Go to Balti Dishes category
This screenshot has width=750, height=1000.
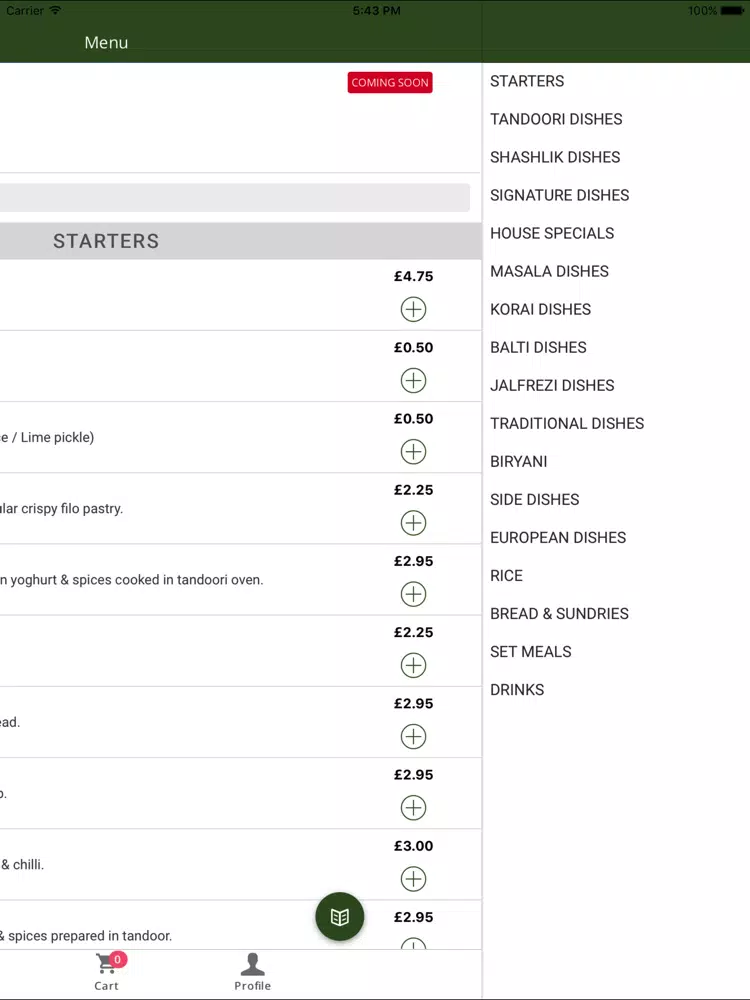[x=538, y=348]
